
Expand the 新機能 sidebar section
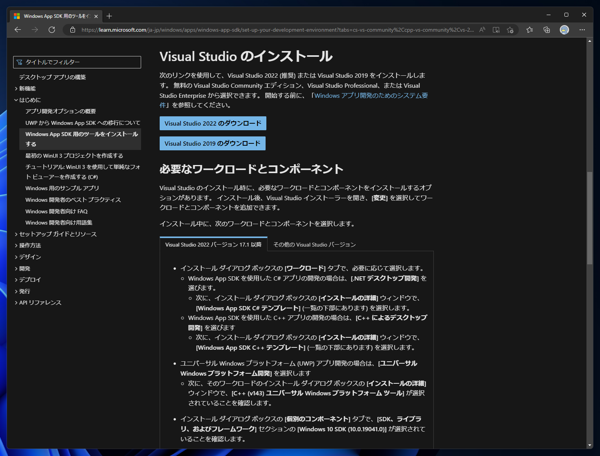tap(25, 88)
